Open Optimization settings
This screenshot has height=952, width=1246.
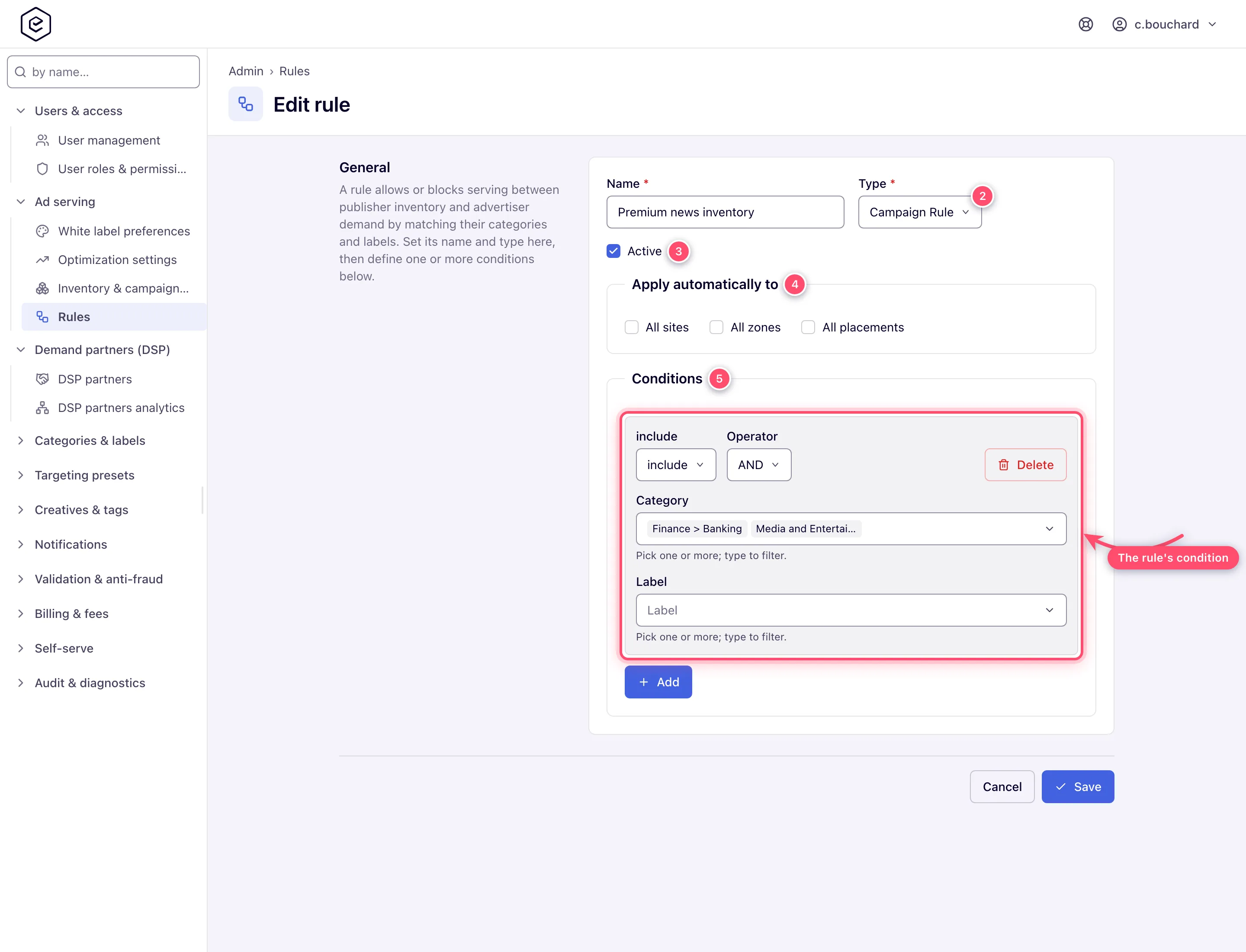click(113, 260)
